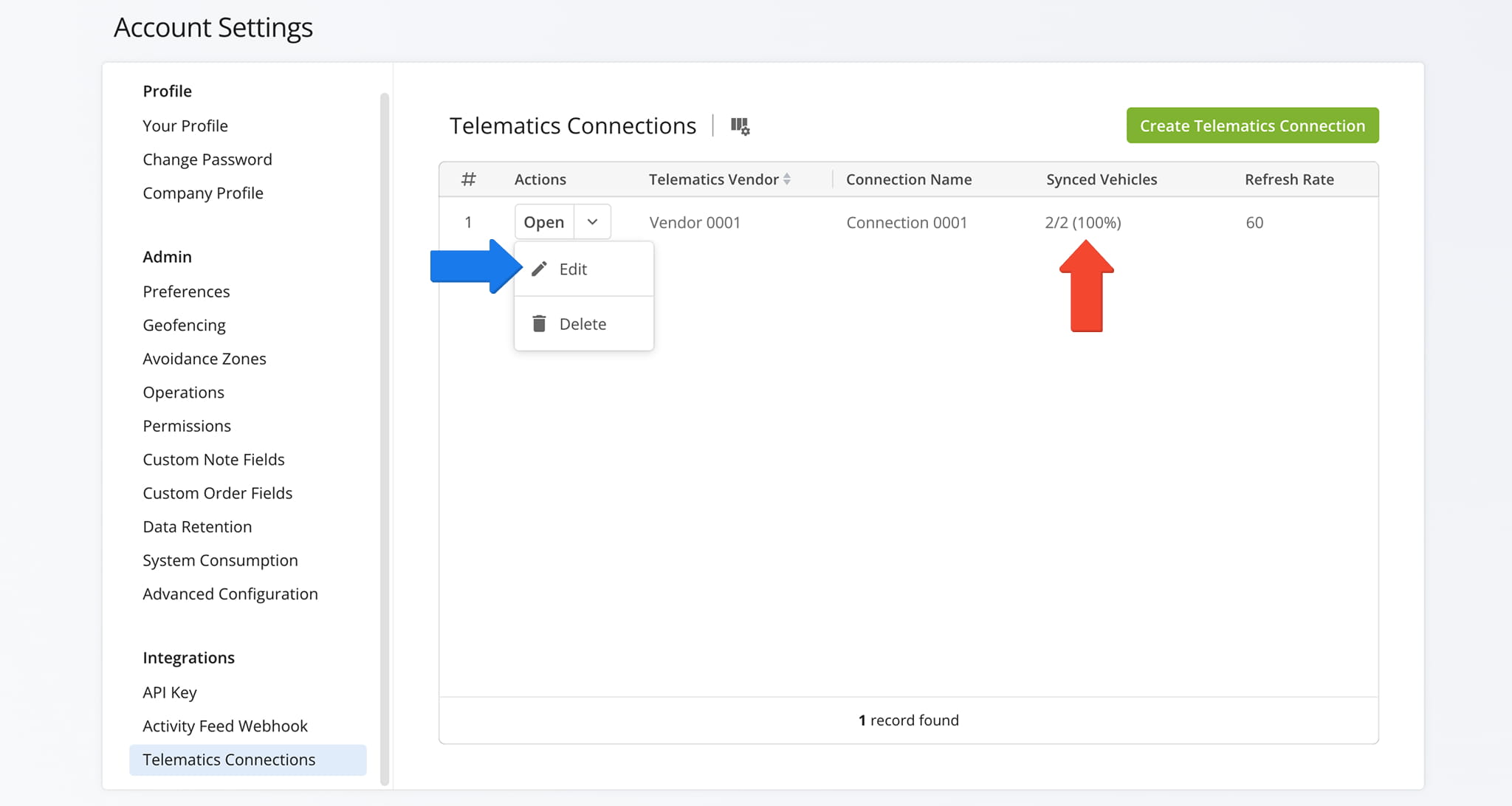Choose Edit from the actions menu
Screen dimensions: 1512x806
(573, 269)
